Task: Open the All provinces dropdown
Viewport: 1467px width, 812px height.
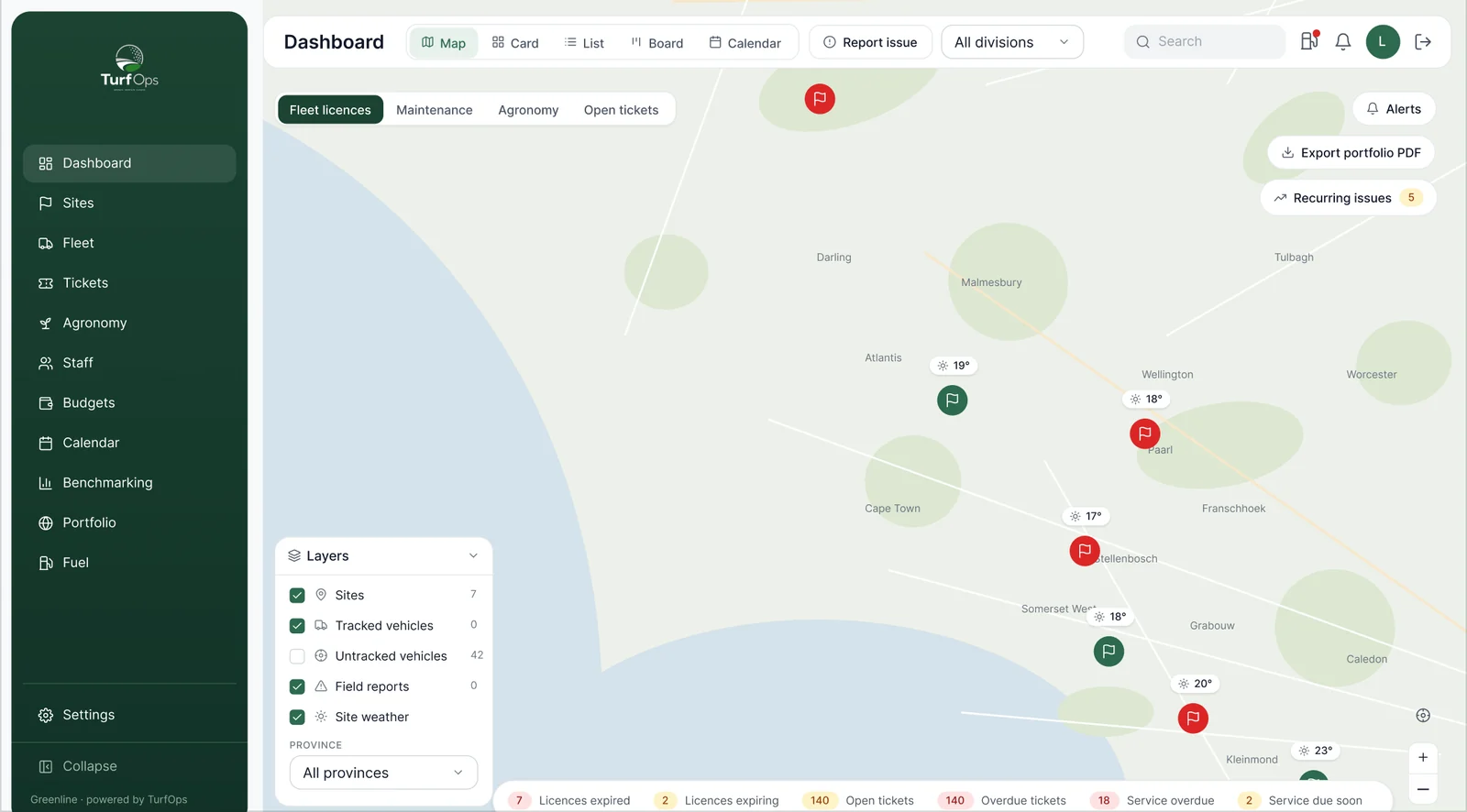Action: coord(383,773)
